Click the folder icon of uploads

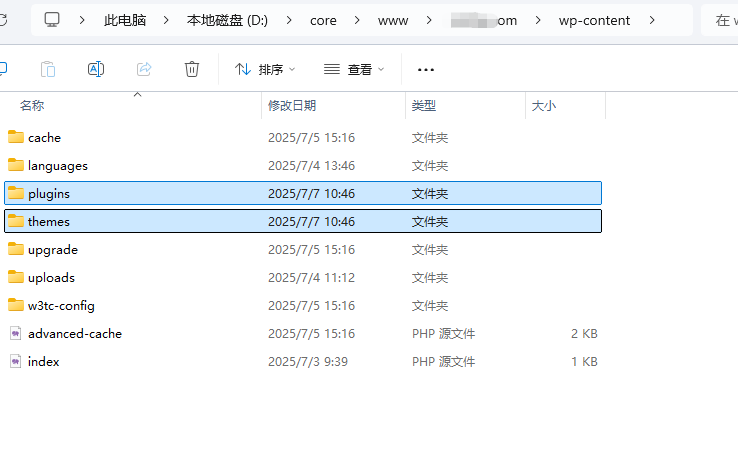(x=16, y=277)
